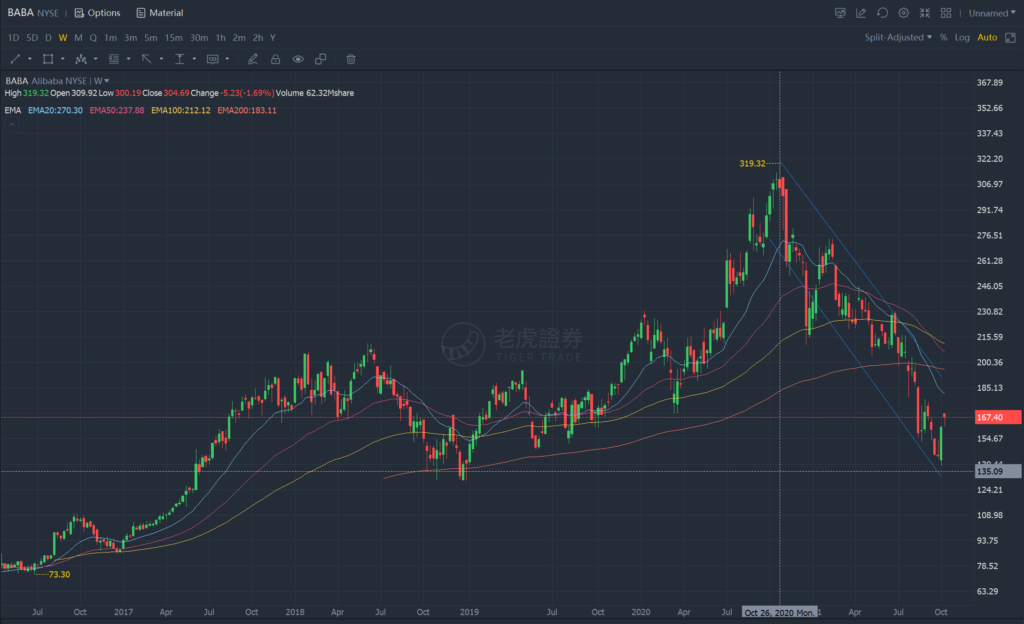Click the BABA ticker symbol at top
Image resolution: width=1024 pixels, height=624 pixels.
pos(20,13)
